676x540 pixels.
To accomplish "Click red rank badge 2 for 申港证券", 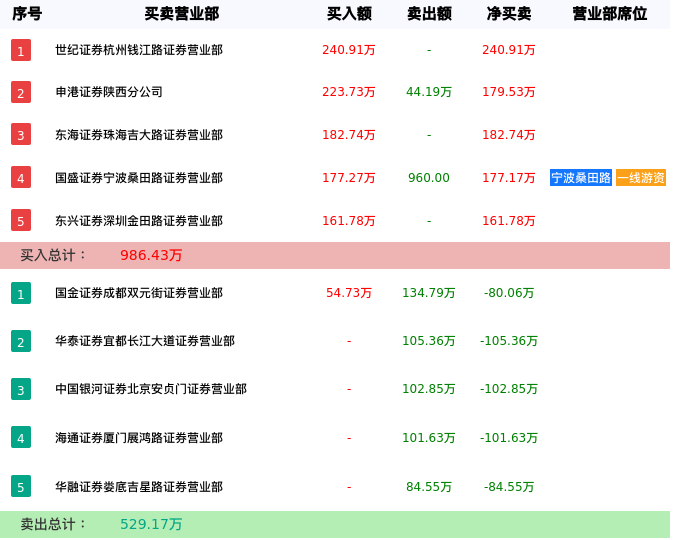I will click(21, 92).
